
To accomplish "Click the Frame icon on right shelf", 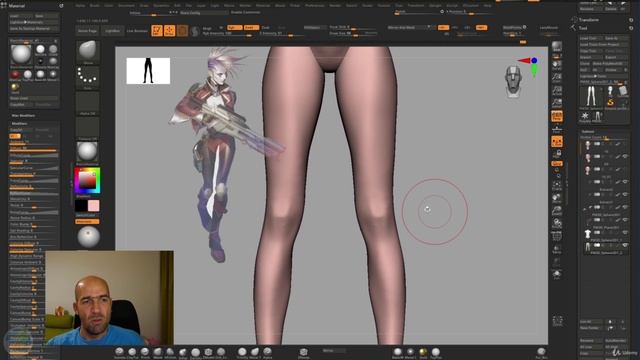I will (x=557, y=185).
